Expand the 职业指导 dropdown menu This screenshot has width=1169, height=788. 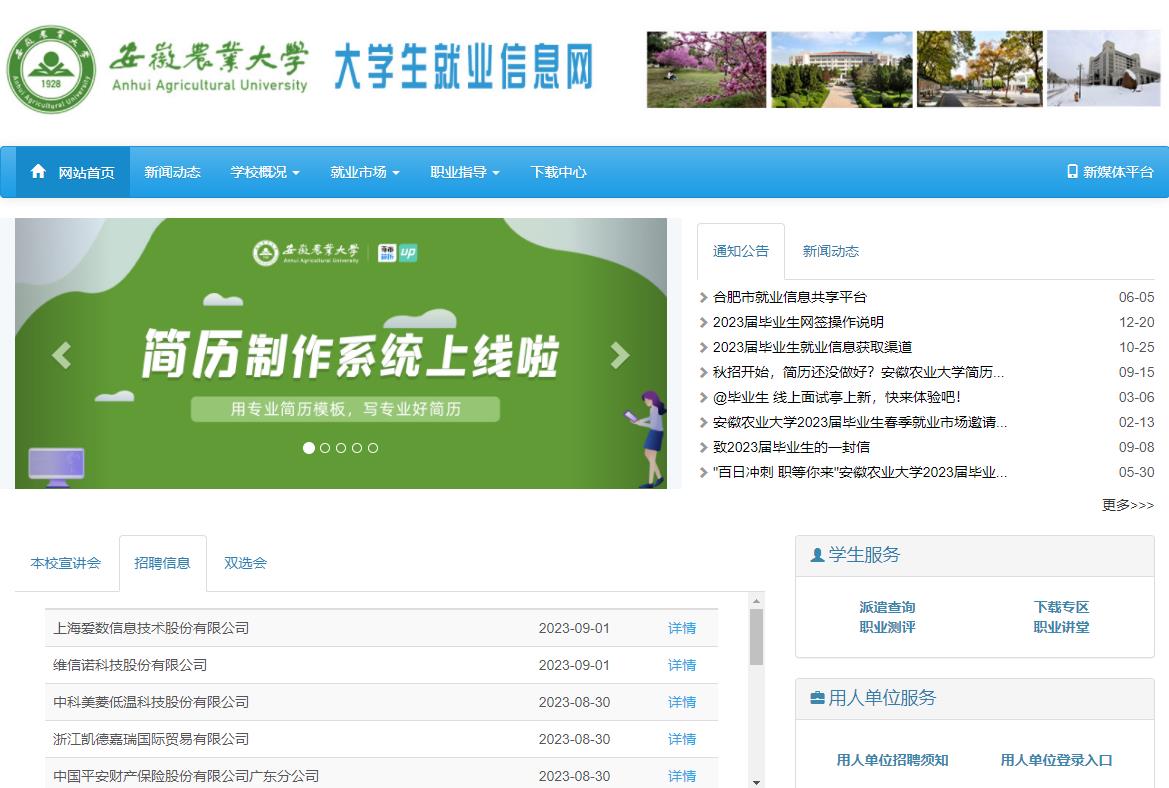(x=465, y=172)
